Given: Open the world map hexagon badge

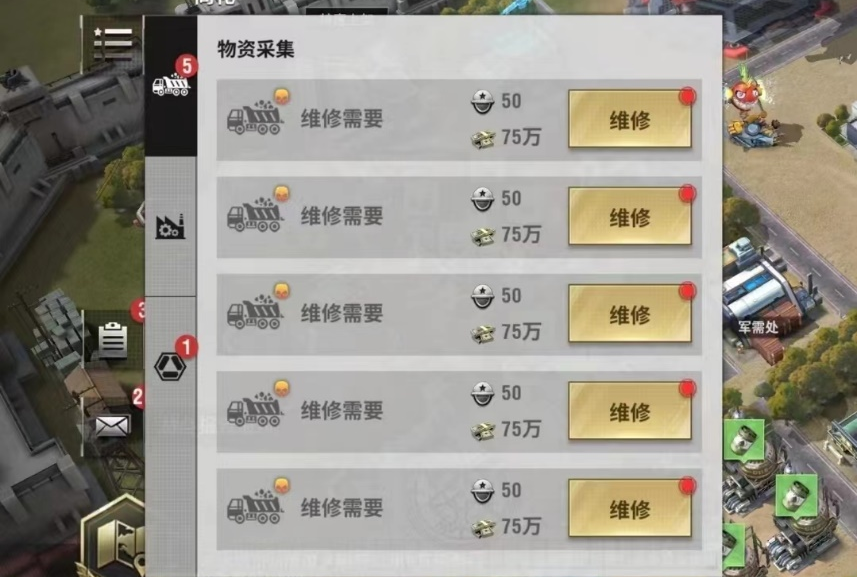Looking at the screenshot, I should click(115, 538).
